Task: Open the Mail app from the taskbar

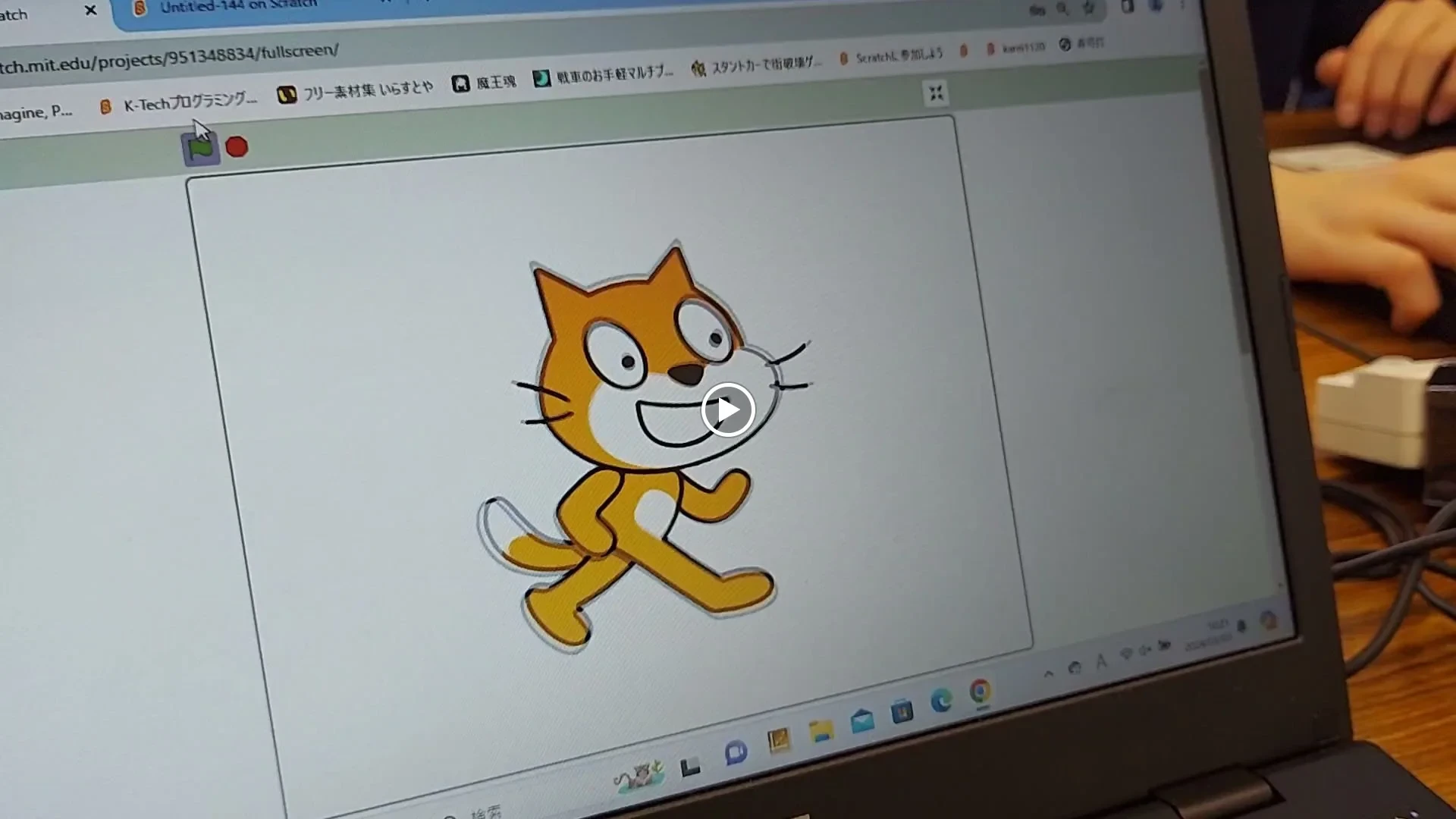Action: pos(862,720)
